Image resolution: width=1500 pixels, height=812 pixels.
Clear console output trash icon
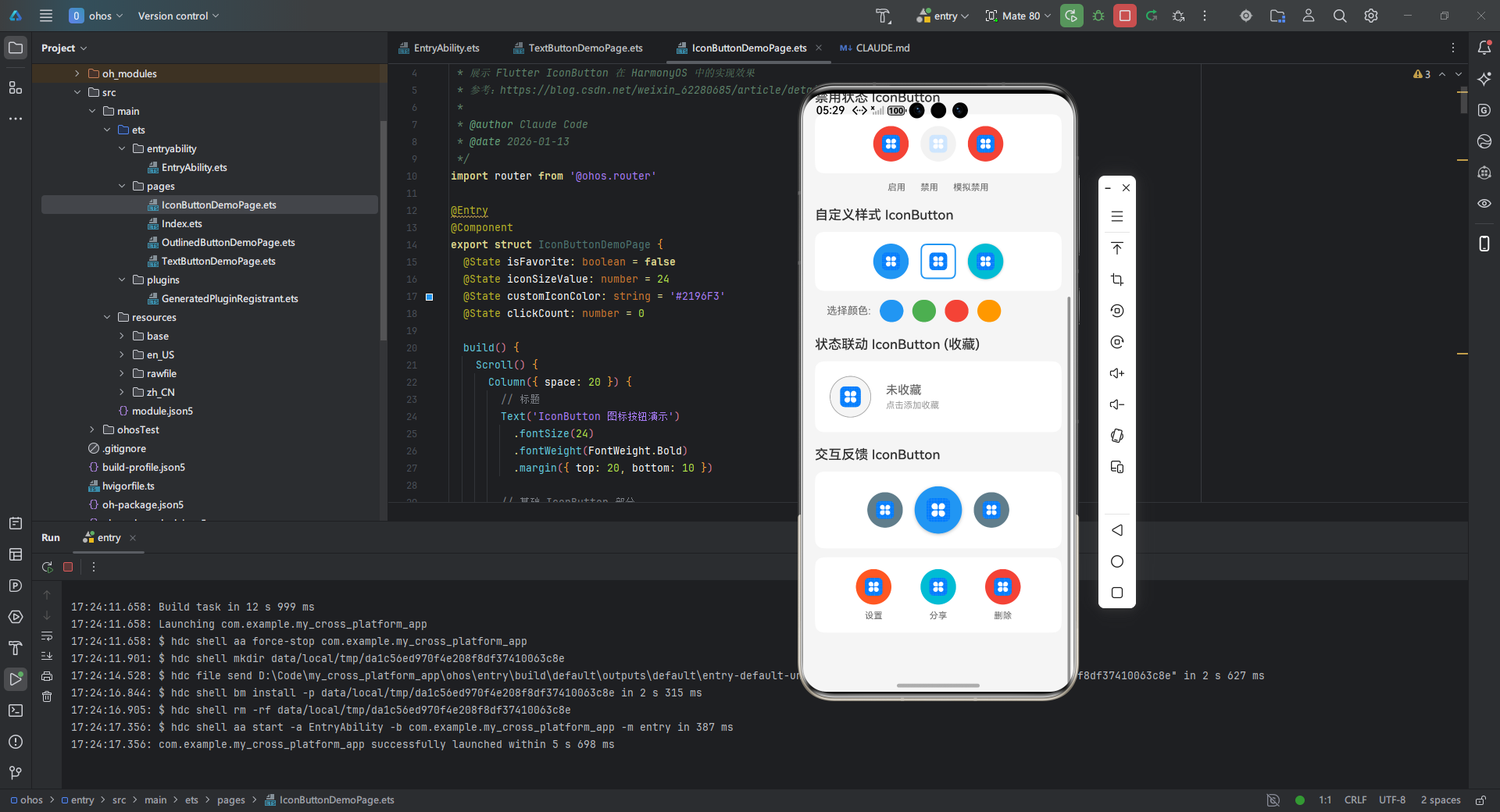[47, 696]
